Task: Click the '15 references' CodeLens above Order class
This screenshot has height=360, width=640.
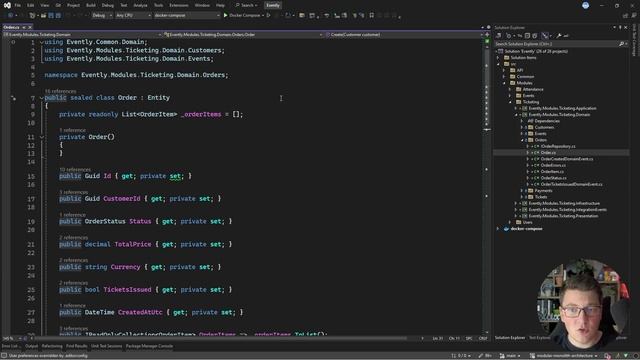Action: click(60, 91)
